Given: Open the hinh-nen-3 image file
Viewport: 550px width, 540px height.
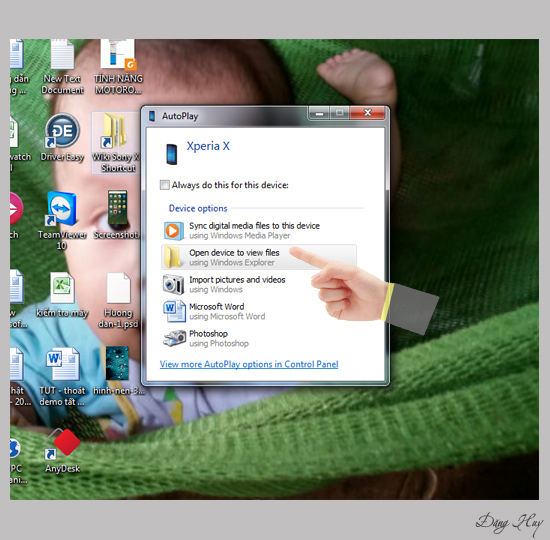Looking at the screenshot, I should pos(118,371).
